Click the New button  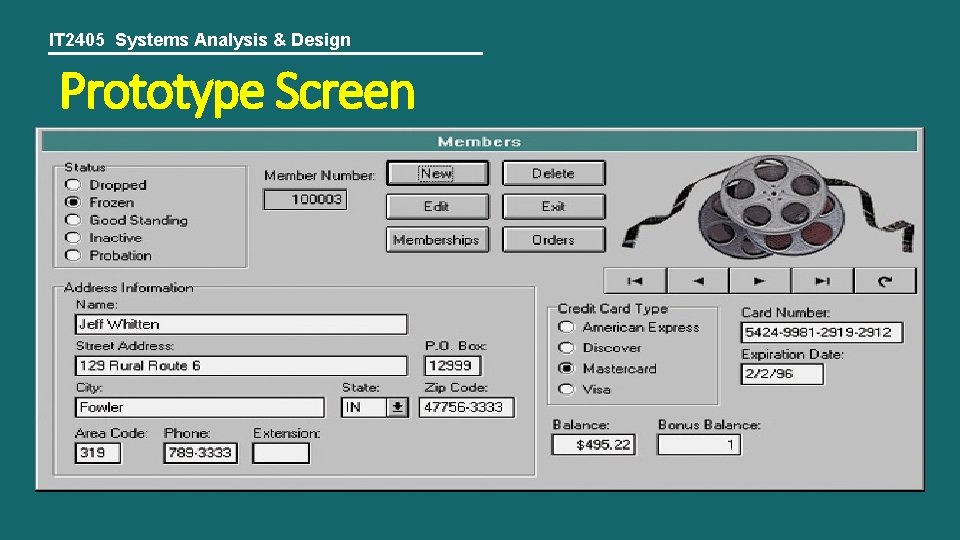point(437,173)
